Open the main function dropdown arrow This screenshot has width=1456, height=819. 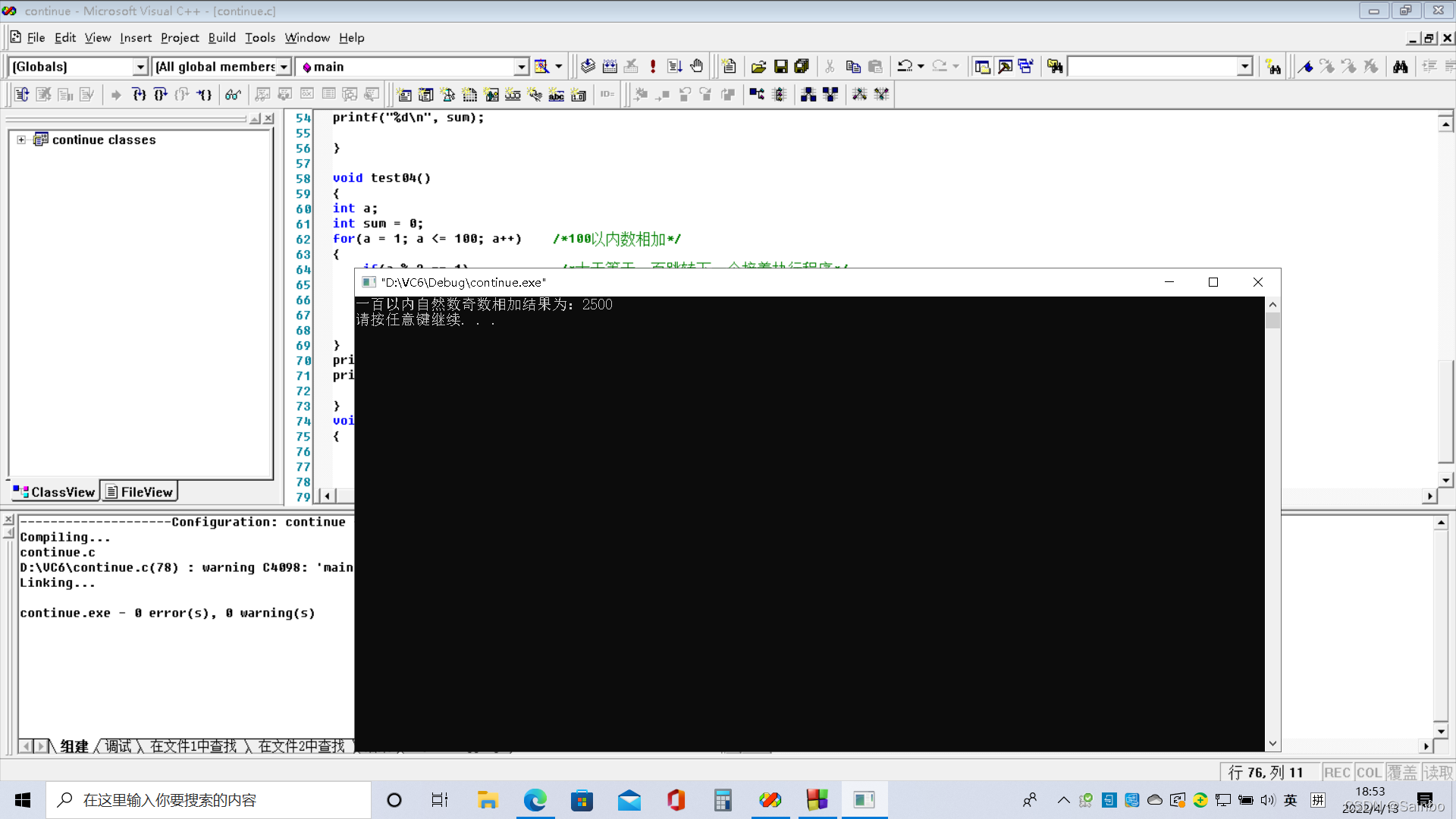coord(521,67)
